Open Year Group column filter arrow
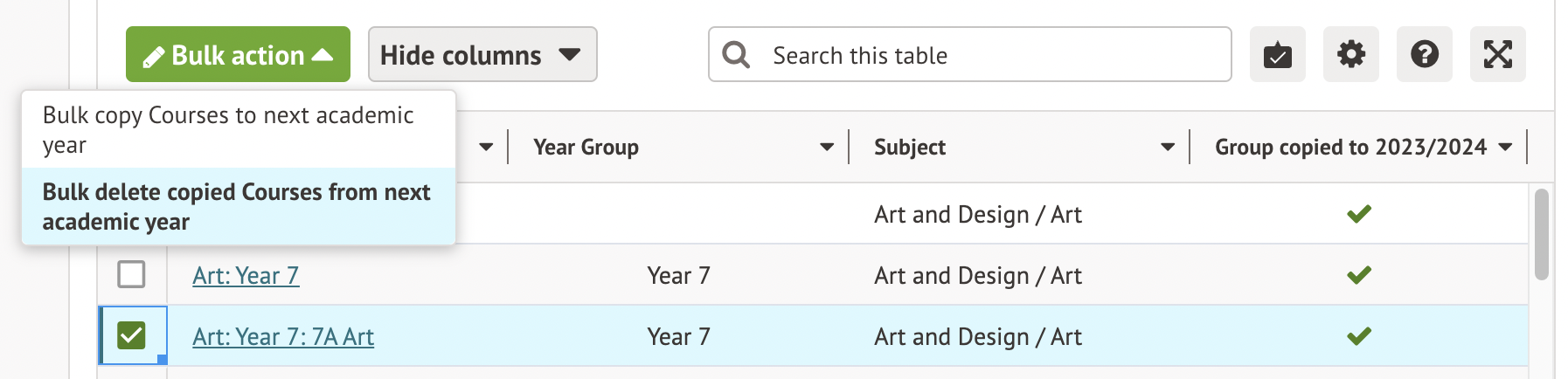1568x379 pixels. [x=826, y=148]
